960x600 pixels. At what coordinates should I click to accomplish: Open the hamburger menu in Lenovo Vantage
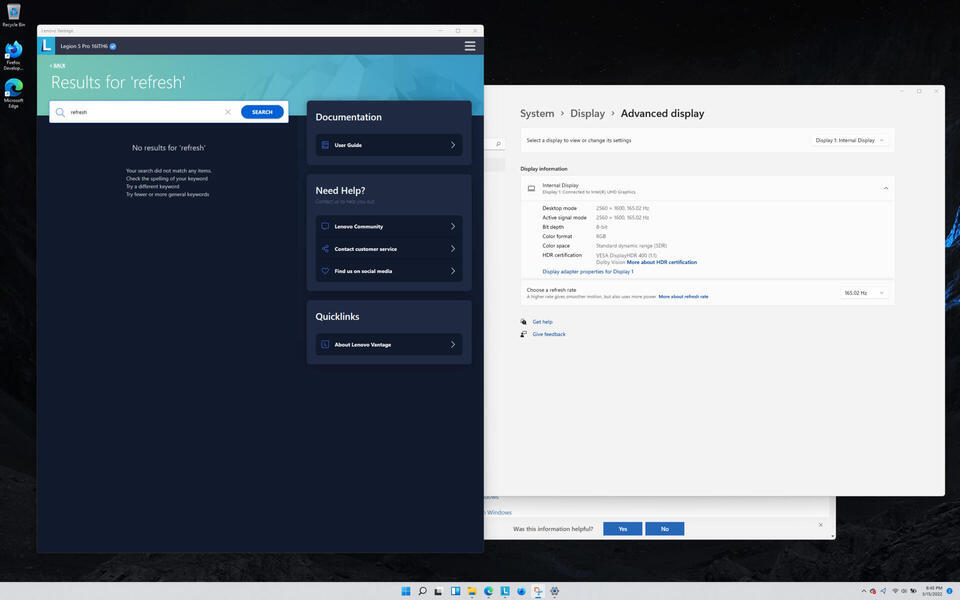pos(470,46)
